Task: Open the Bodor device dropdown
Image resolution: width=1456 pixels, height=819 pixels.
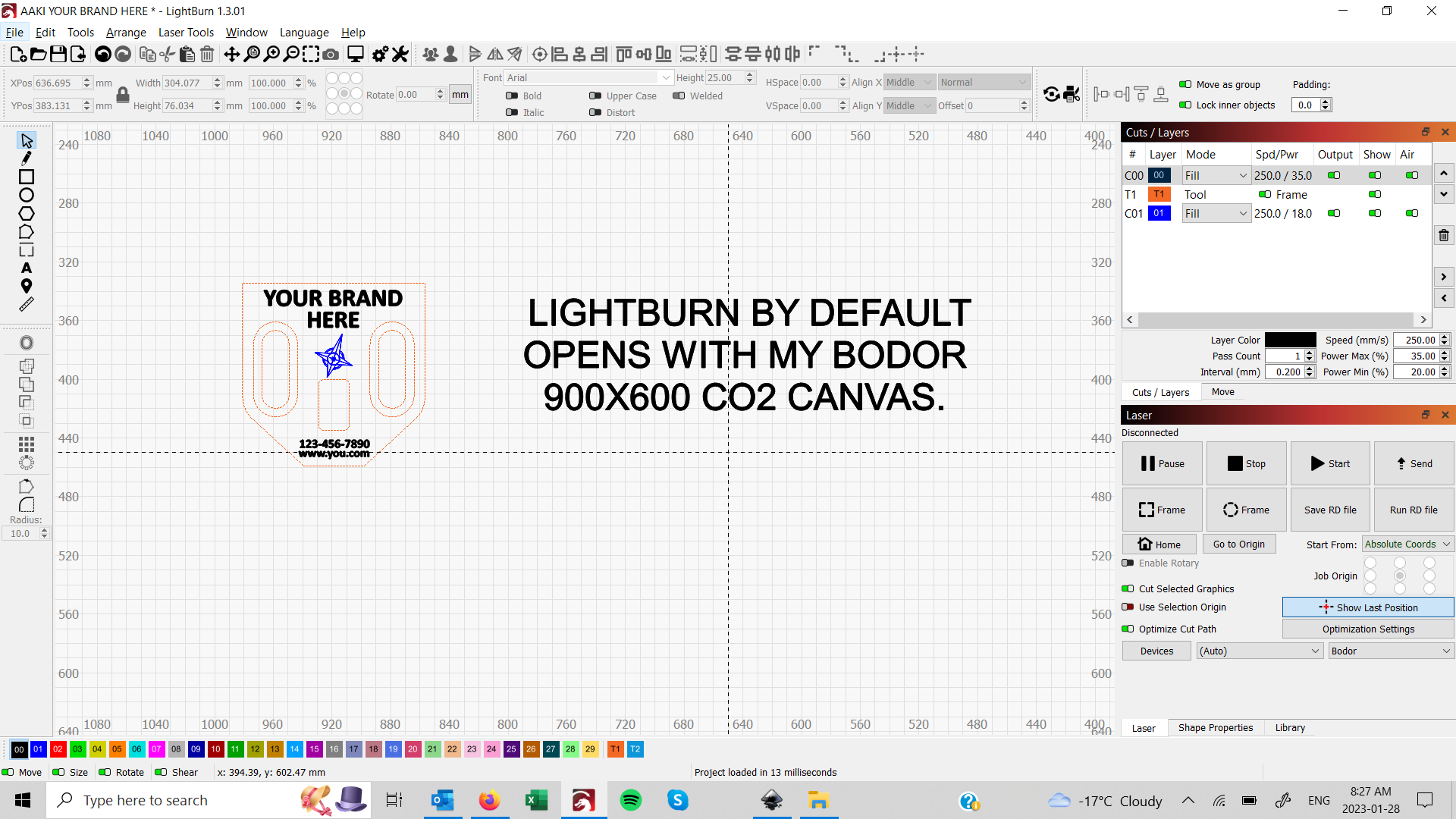Action: pos(1391,651)
